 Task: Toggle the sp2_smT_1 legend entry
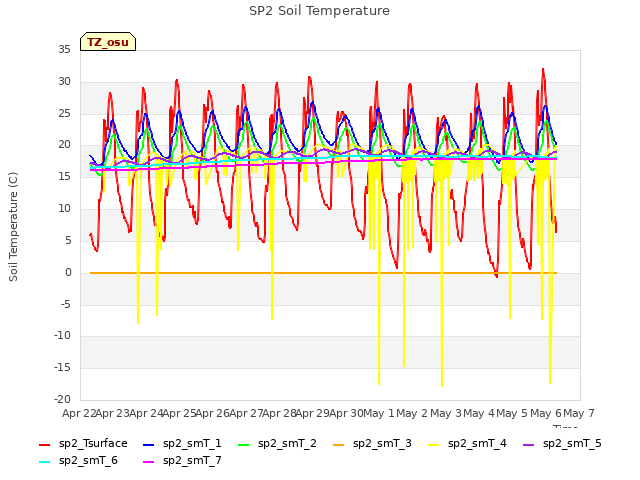182,443
